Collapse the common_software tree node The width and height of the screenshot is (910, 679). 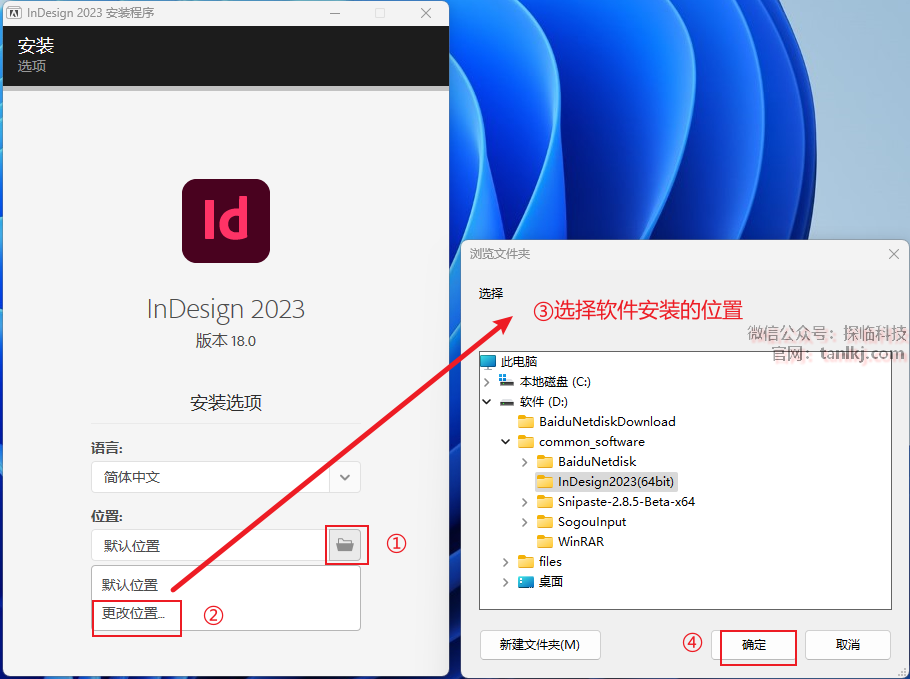505,442
